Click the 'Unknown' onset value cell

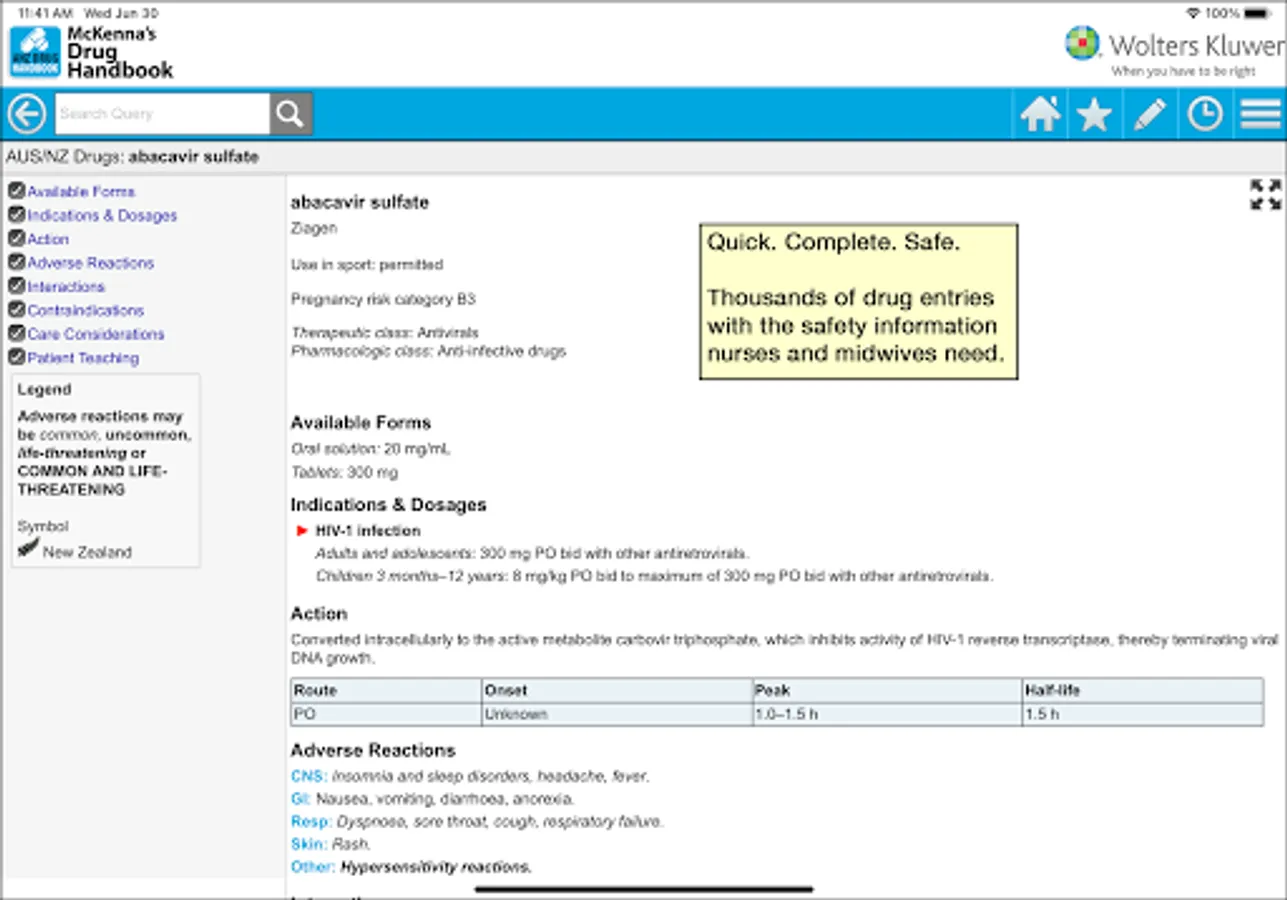[x=616, y=714]
